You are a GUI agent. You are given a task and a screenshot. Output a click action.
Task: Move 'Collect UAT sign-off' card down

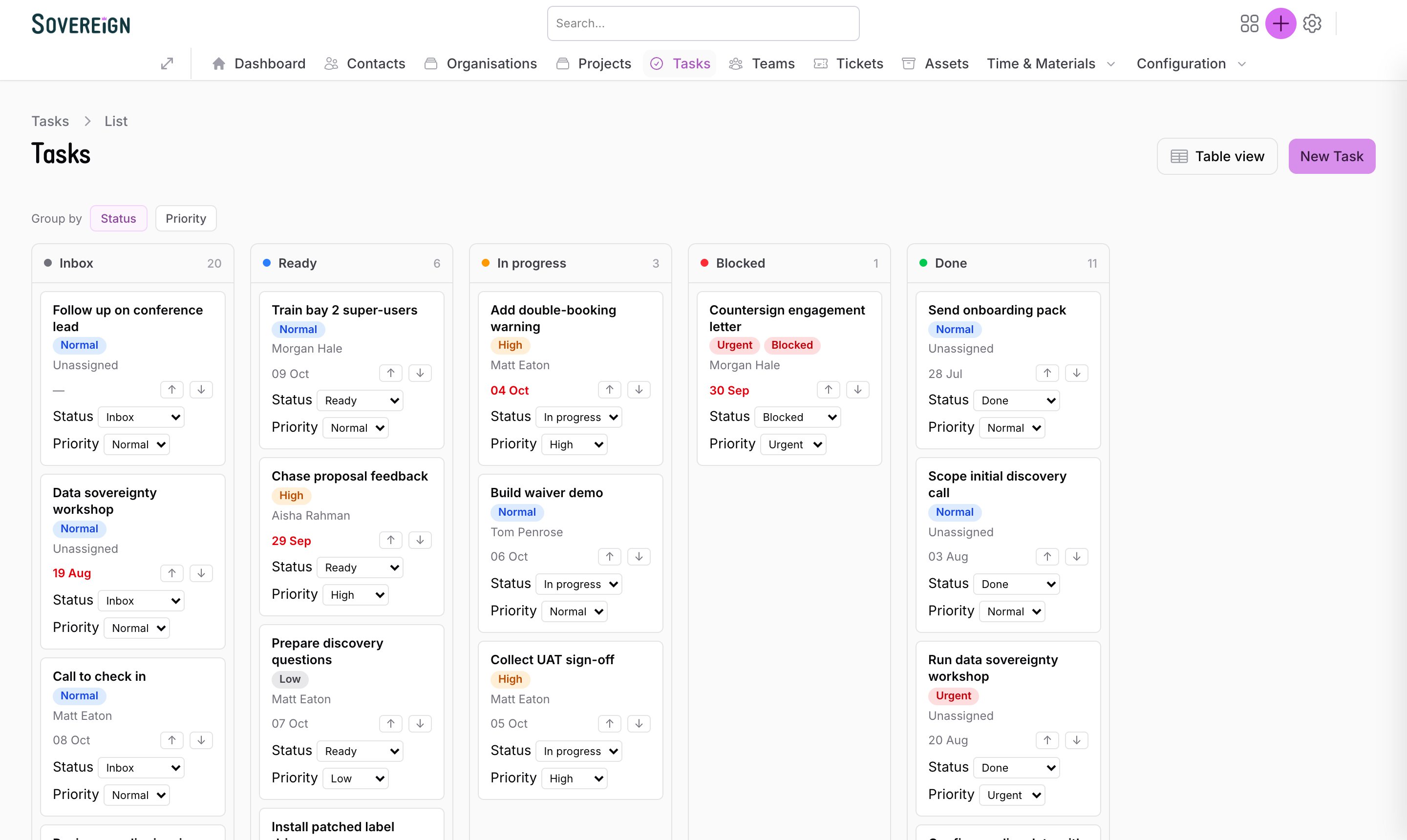(639, 723)
